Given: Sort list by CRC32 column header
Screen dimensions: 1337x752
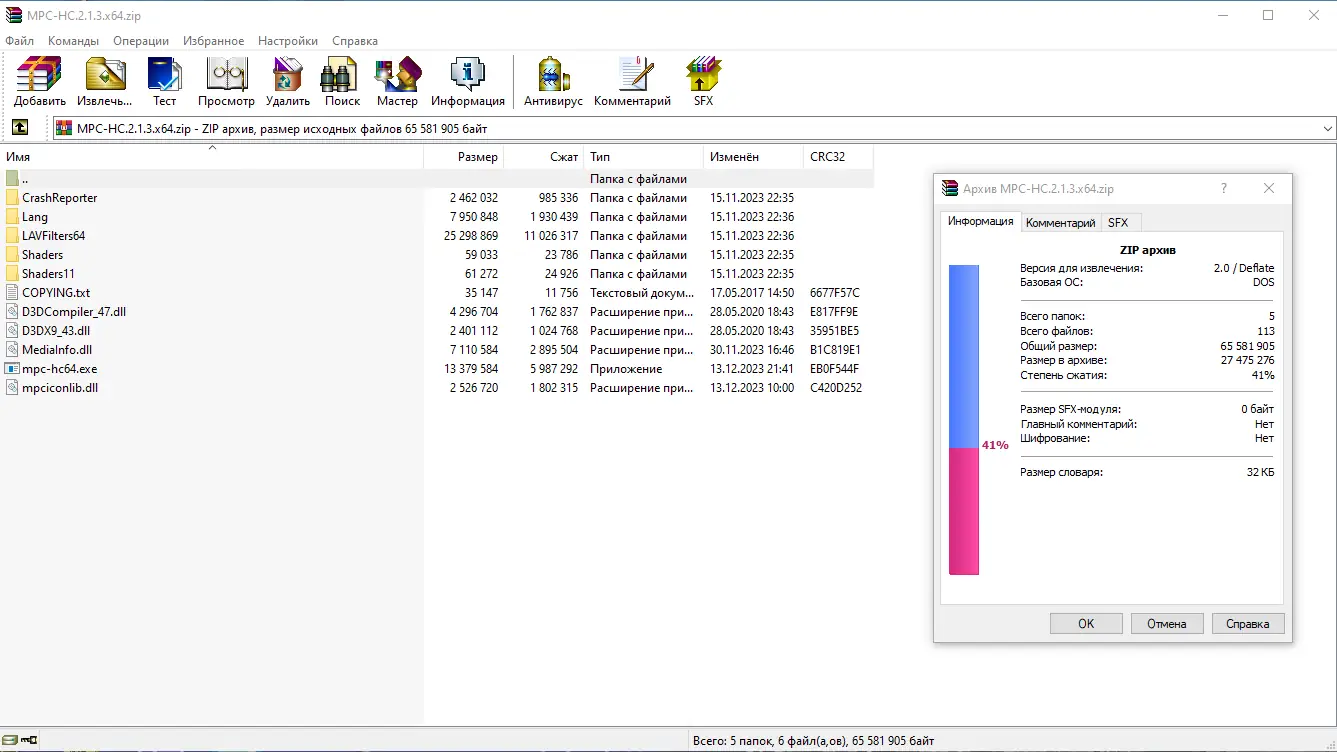Looking at the screenshot, I should pyautogui.click(x=838, y=157).
